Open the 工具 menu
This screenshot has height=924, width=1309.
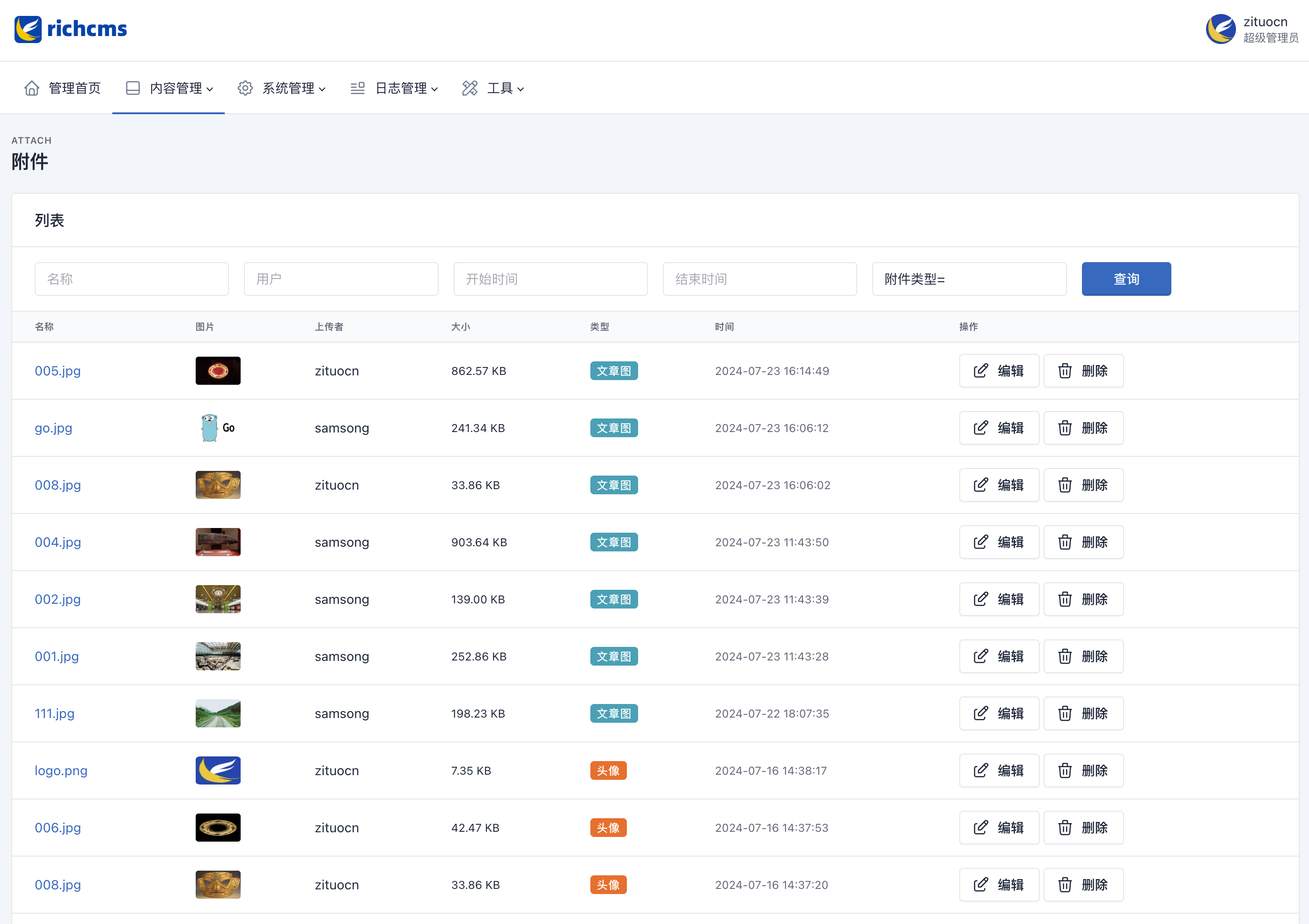pos(493,88)
